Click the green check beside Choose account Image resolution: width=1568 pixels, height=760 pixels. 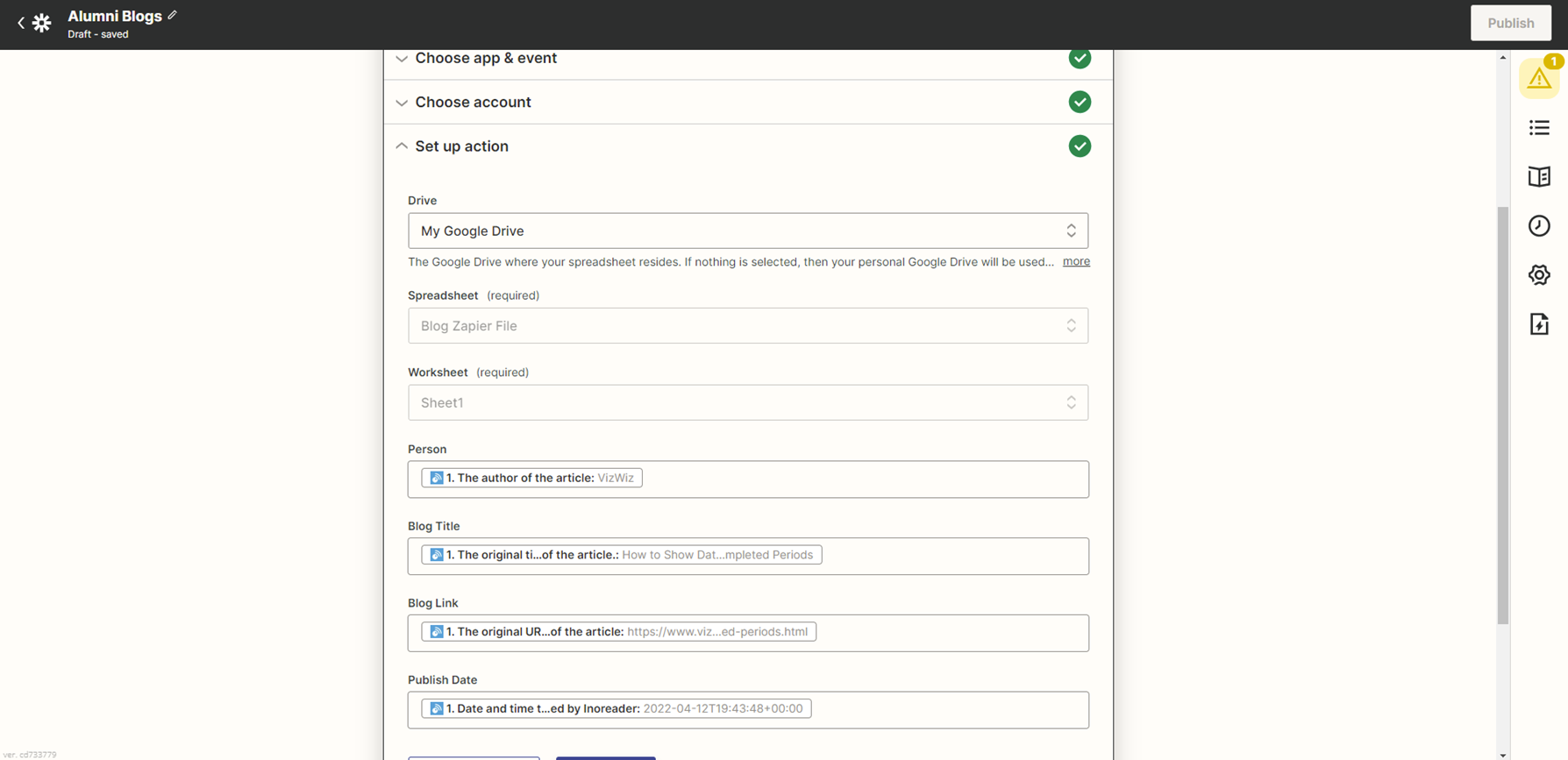pos(1080,102)
